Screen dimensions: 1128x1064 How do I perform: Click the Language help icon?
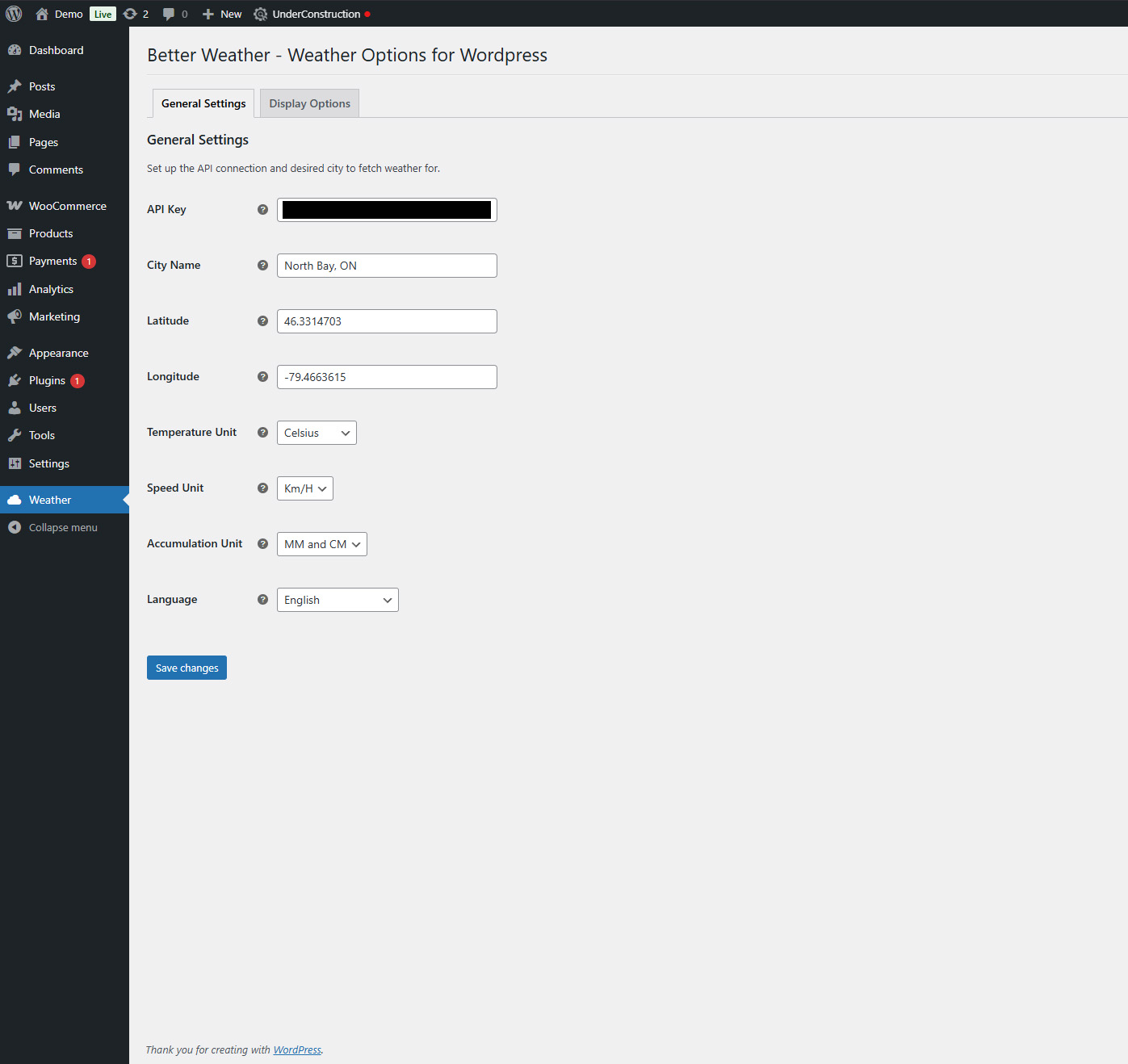(262, 599)
